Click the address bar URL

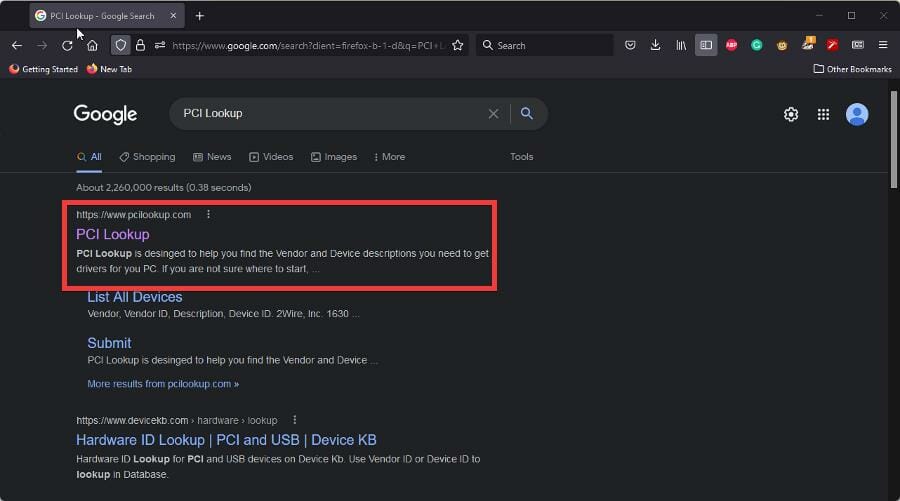[x=308, y=45]
